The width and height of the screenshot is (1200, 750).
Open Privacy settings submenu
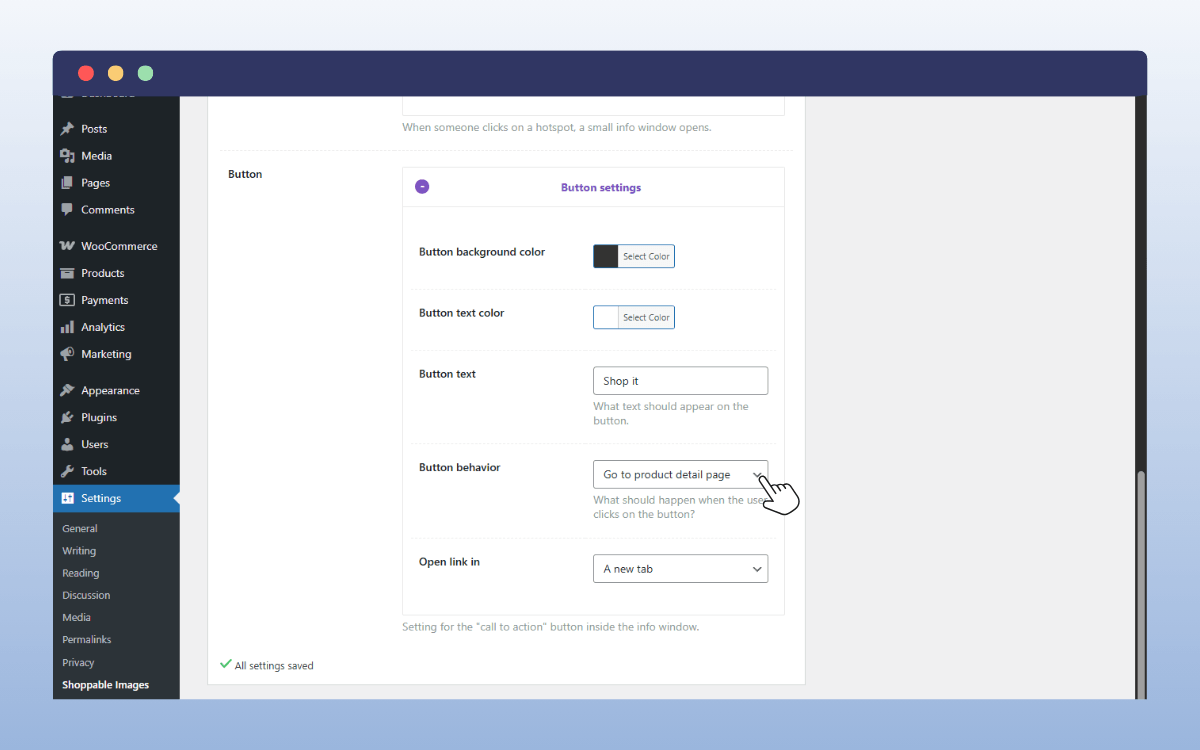click(x=78, y=663)
